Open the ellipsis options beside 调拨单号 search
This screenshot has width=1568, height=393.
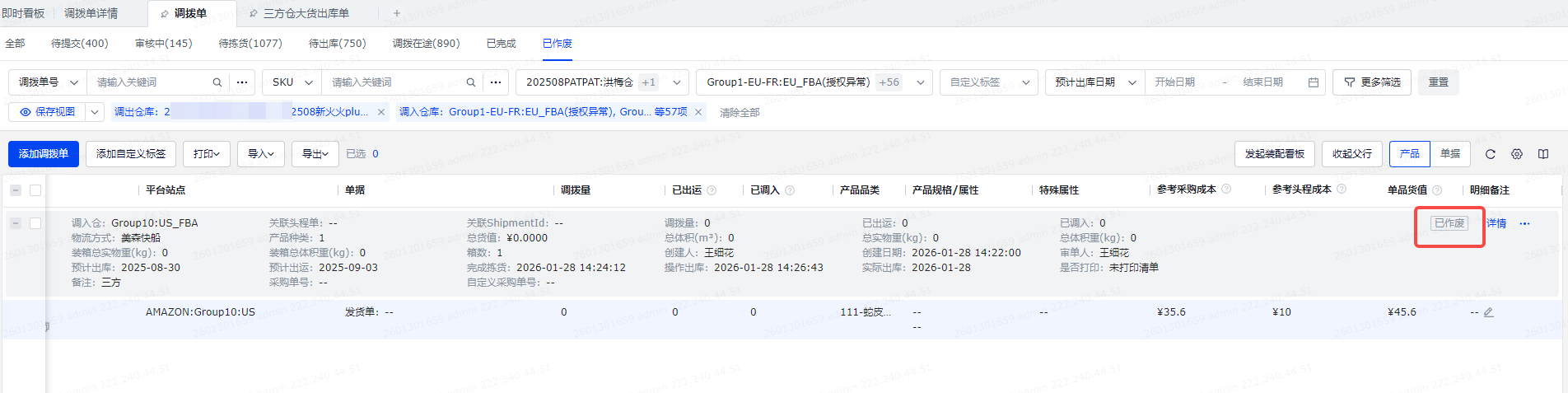242,82
